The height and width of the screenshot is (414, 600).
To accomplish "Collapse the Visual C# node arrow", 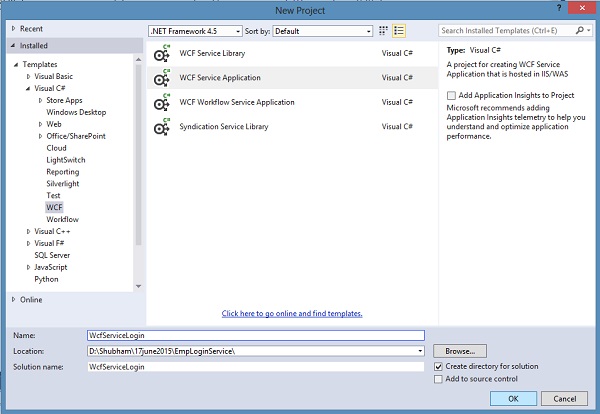I will click(28, 88).
